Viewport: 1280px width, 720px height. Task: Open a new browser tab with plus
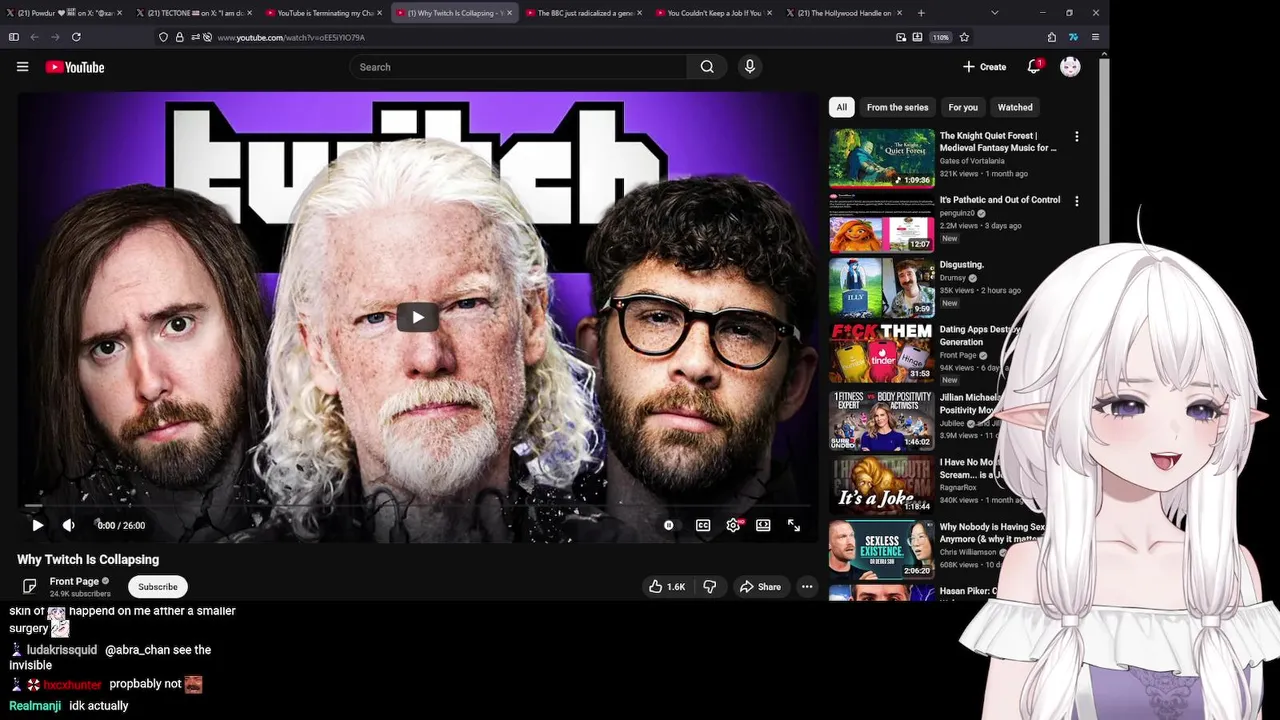921,13
